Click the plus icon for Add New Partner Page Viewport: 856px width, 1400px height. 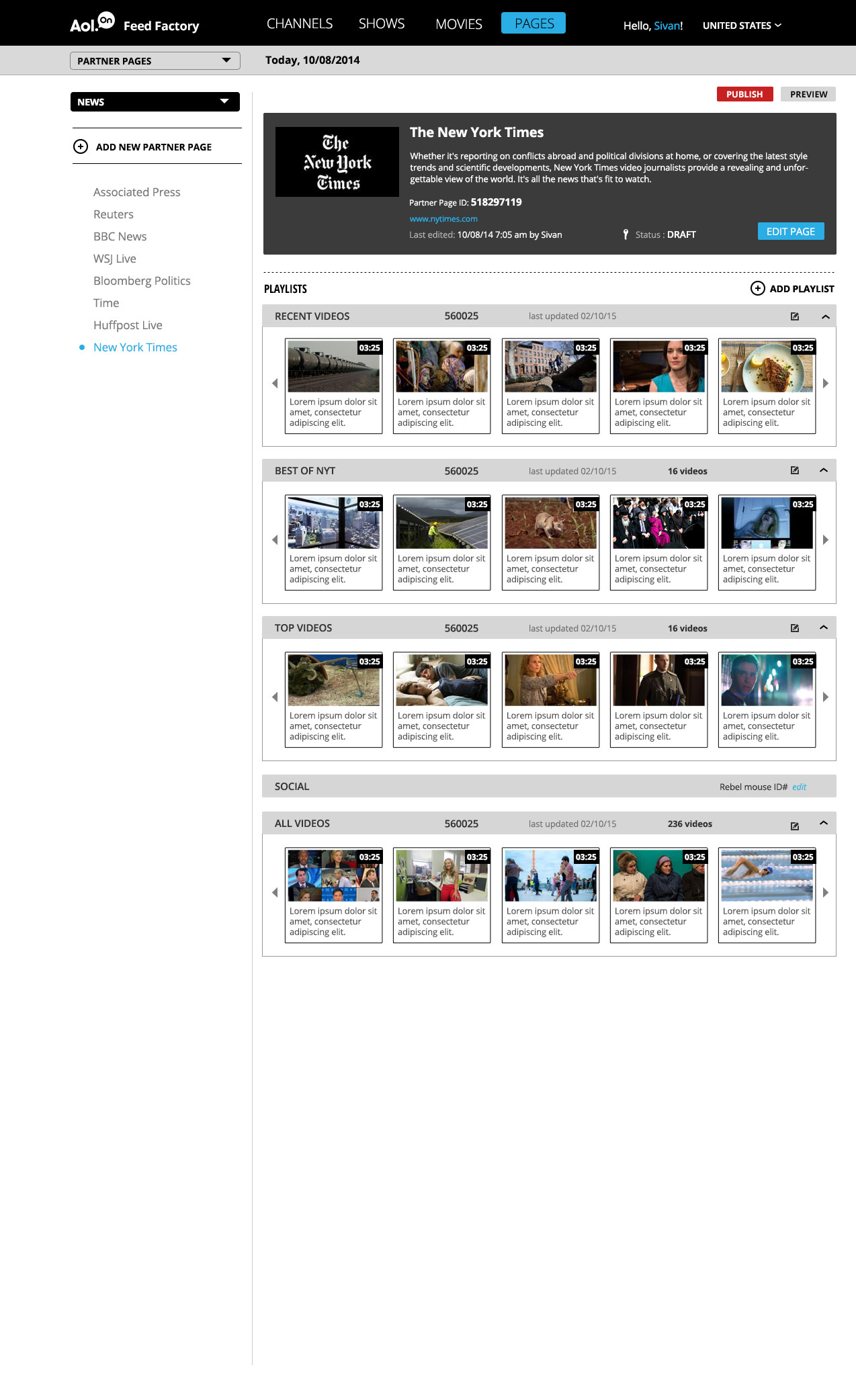coord(81,146)
